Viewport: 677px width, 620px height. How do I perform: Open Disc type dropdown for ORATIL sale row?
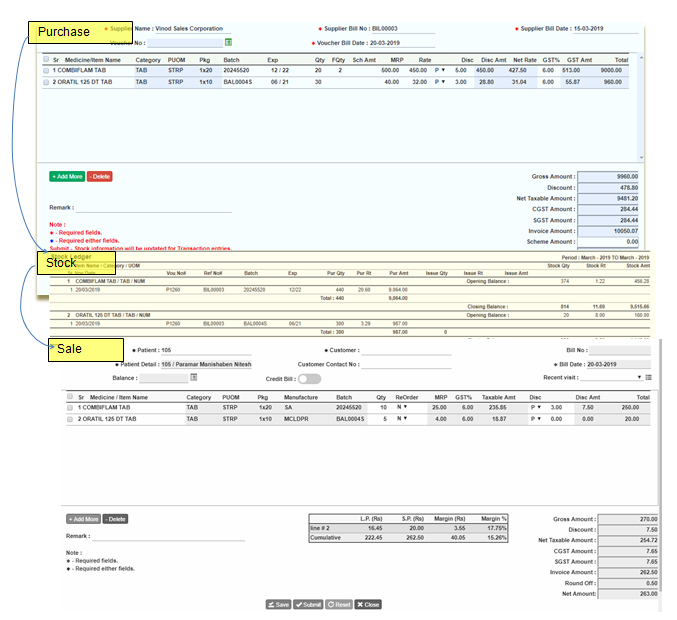point(536,419)
